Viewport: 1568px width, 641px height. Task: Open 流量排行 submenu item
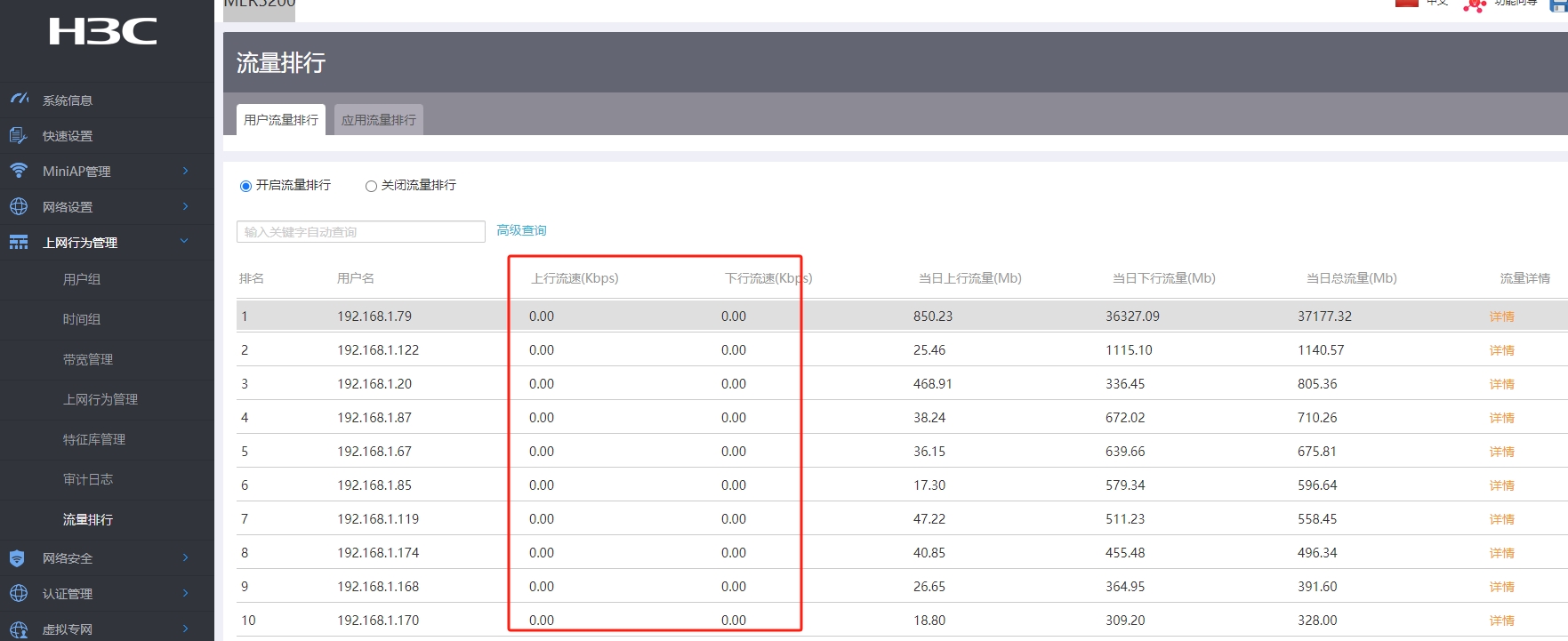[x=88, y=519]
